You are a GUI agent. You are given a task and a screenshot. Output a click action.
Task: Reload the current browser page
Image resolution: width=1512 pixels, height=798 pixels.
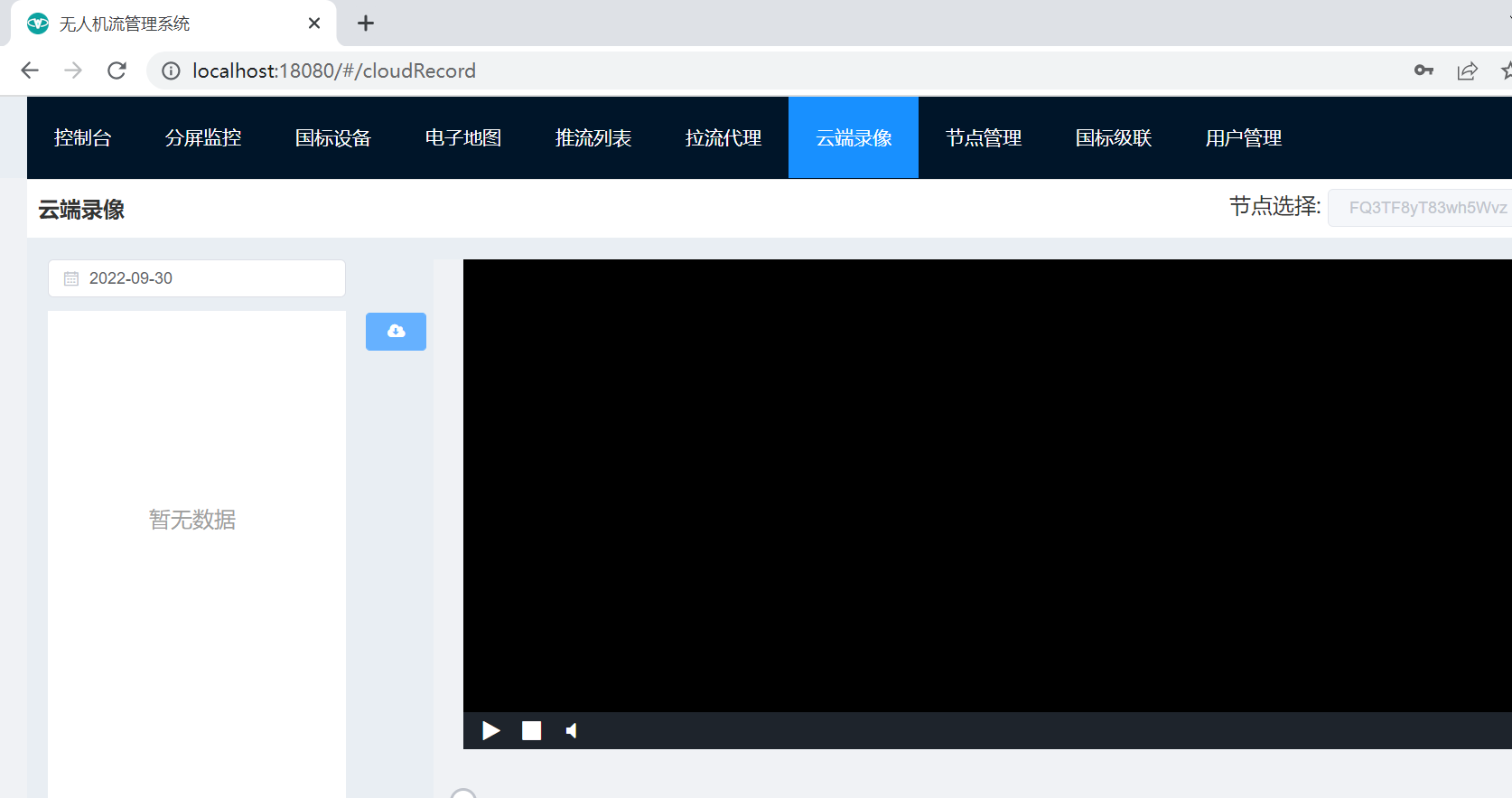117,70
